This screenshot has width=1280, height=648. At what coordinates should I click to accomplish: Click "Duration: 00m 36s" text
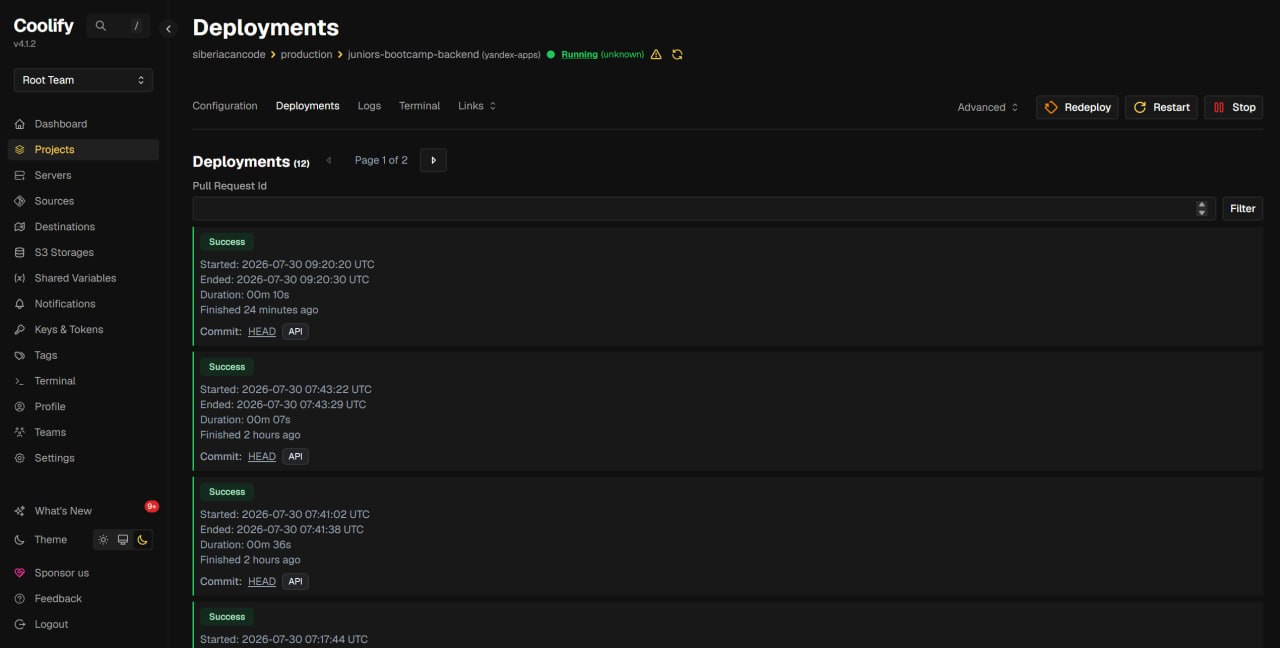[x=246, y=545]
